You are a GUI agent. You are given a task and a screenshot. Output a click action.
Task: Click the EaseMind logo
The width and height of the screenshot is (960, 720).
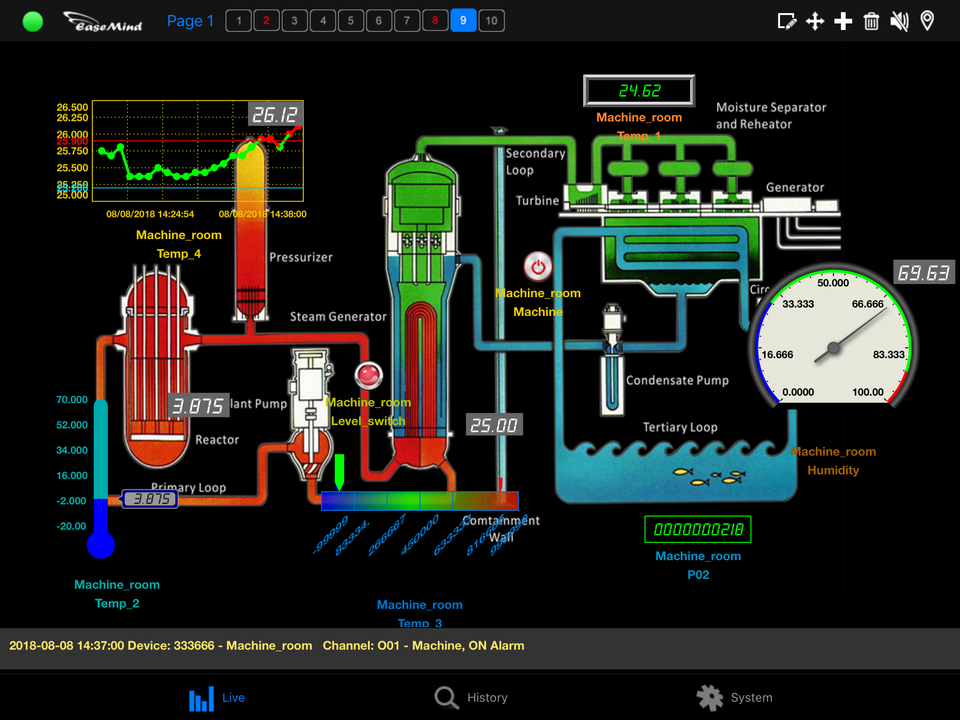(103, 21)
